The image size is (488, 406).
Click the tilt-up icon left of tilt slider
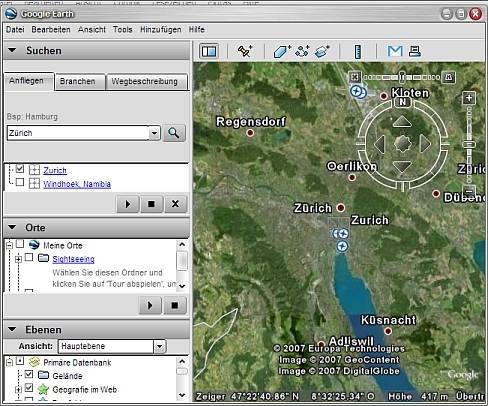[x=355, y=77]
